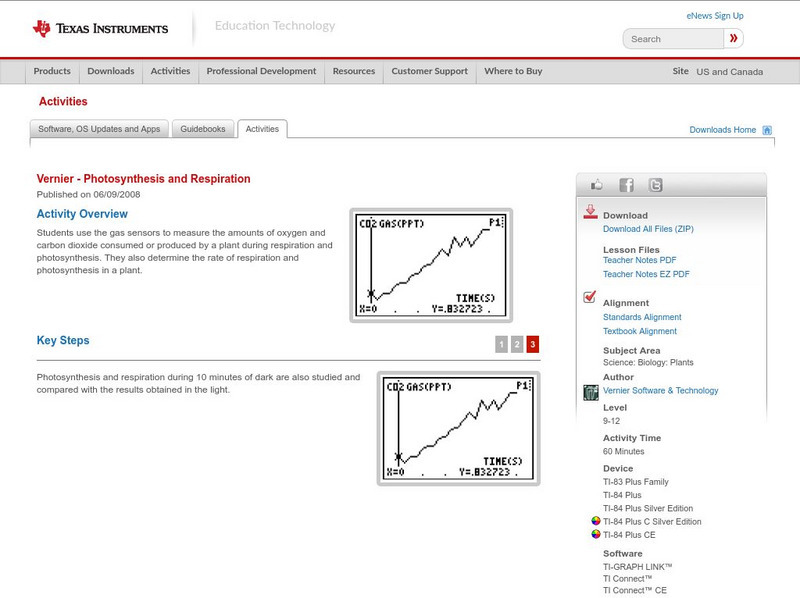The width and height of the screenshot is (800, 598).
Task: Click the Activity Overview CO2 graph image
Action: (431, 265)
